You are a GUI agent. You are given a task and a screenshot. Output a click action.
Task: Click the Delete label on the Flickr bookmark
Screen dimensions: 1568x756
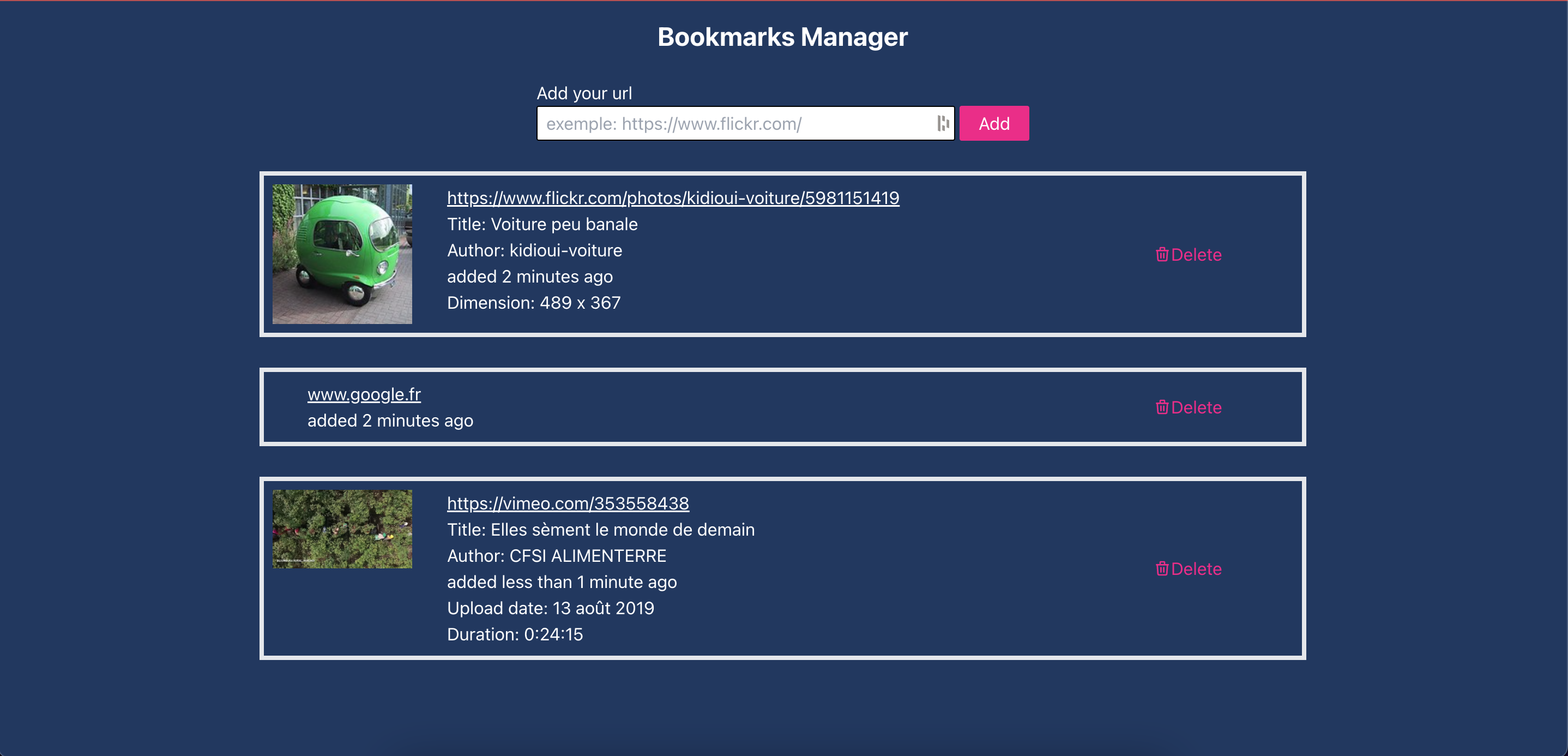tap(1196, 255)
